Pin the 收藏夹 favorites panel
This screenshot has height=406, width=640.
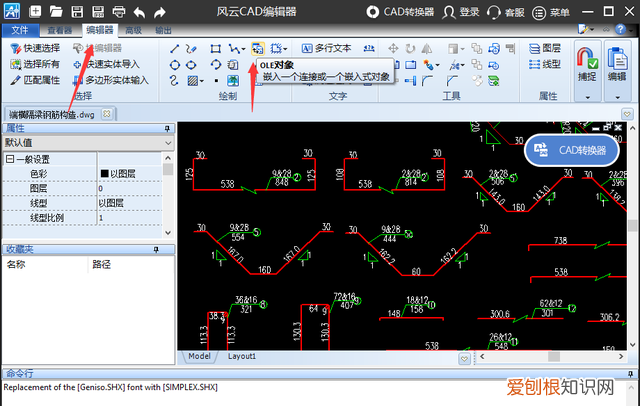pos(156,249)
